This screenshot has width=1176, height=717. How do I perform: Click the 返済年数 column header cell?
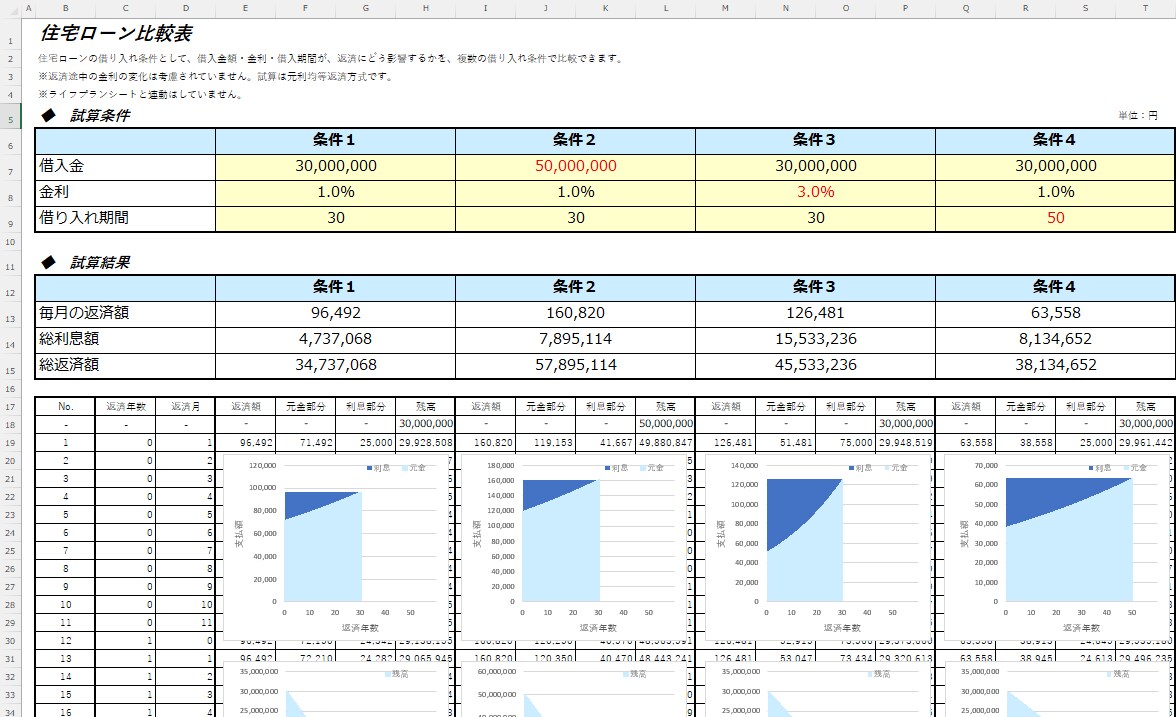point(125,406)
